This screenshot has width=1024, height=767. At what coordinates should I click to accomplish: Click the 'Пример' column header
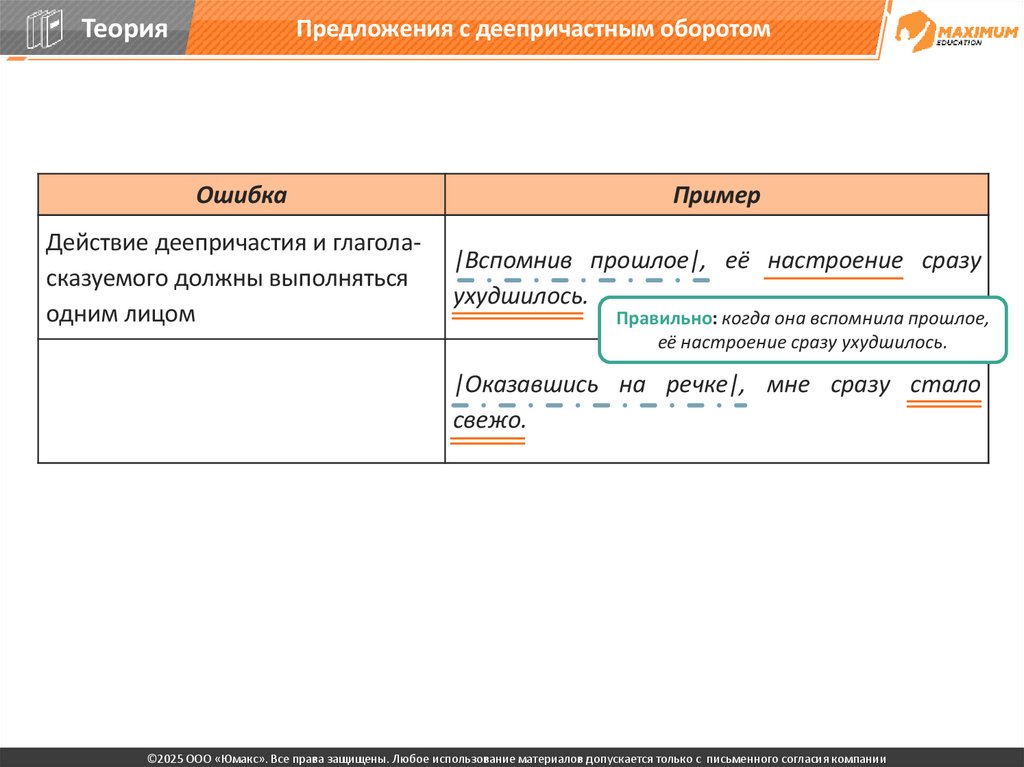click(x=716, y=195)
